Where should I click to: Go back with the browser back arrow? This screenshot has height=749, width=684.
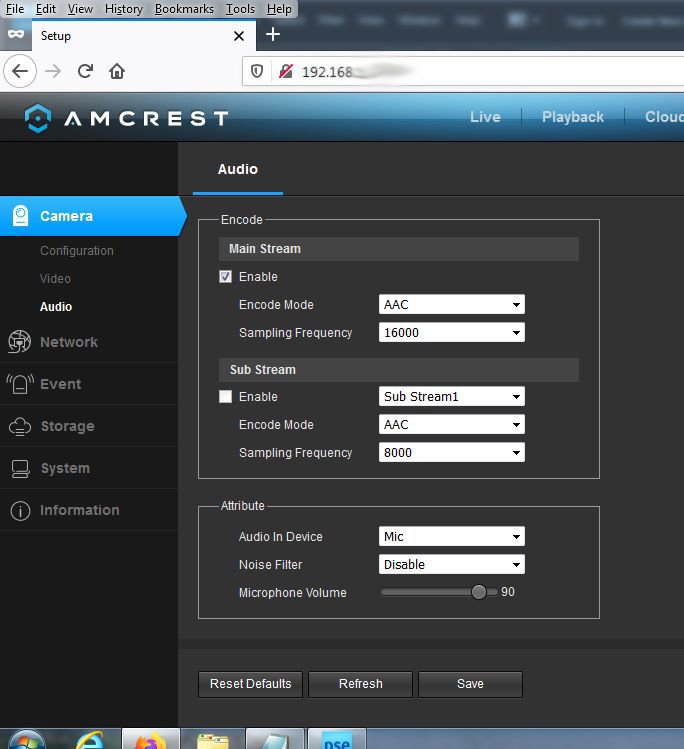tap(20, 71)
